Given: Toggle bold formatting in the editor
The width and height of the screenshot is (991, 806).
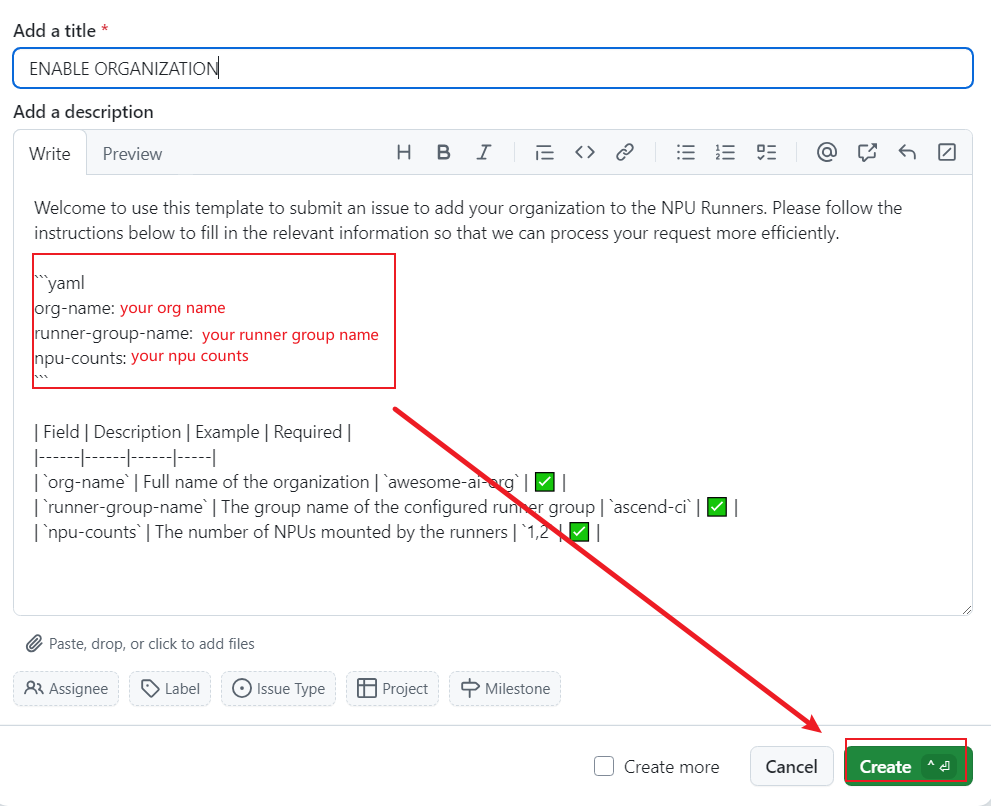Looking at the screenshot, I should pyautogui.click(x=444, y=152).
